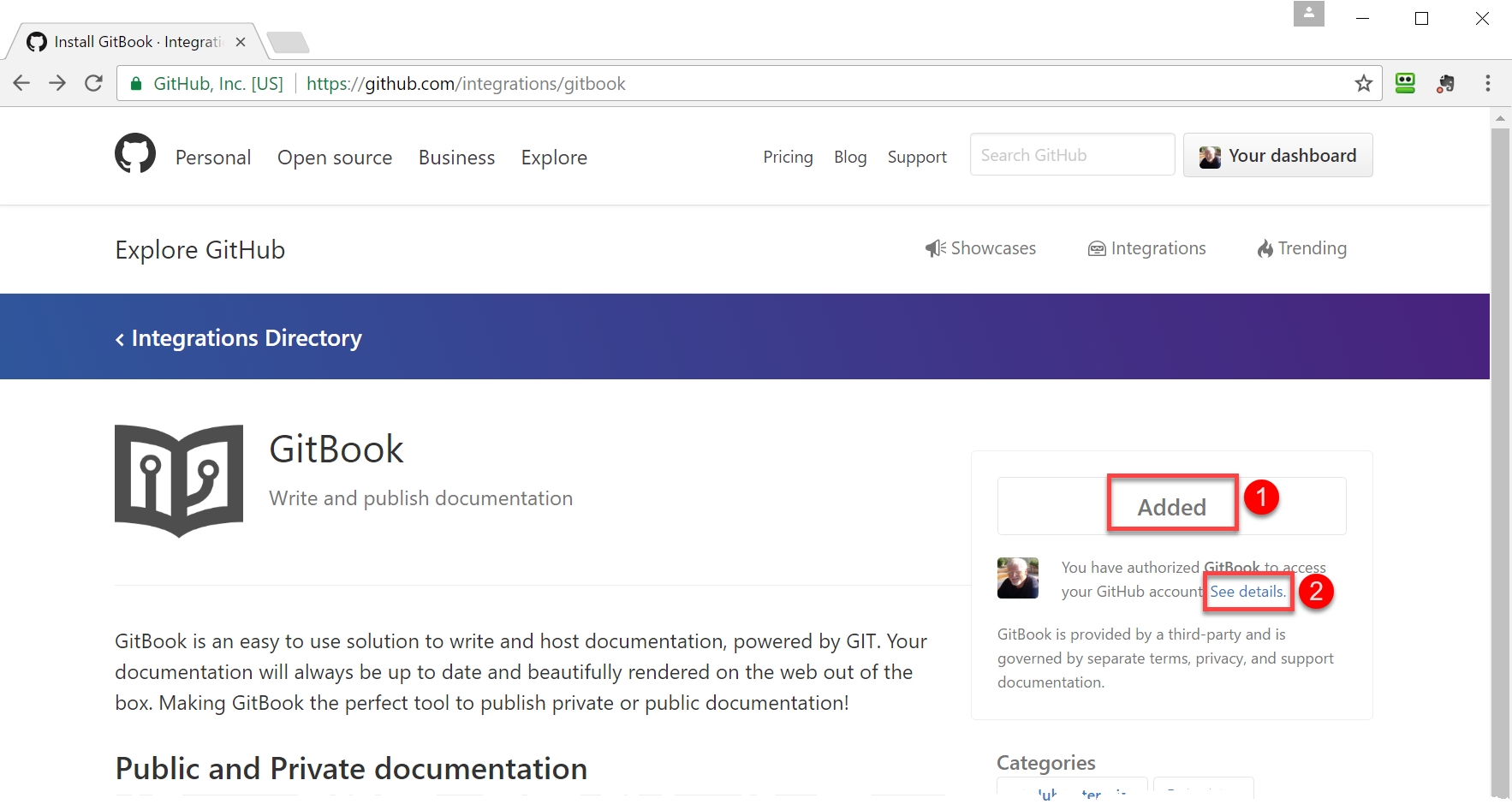The height and width of the screenshot is (810, 1512).
Task: Go back with the browser back arrow
Action: (x=22, y=83)
